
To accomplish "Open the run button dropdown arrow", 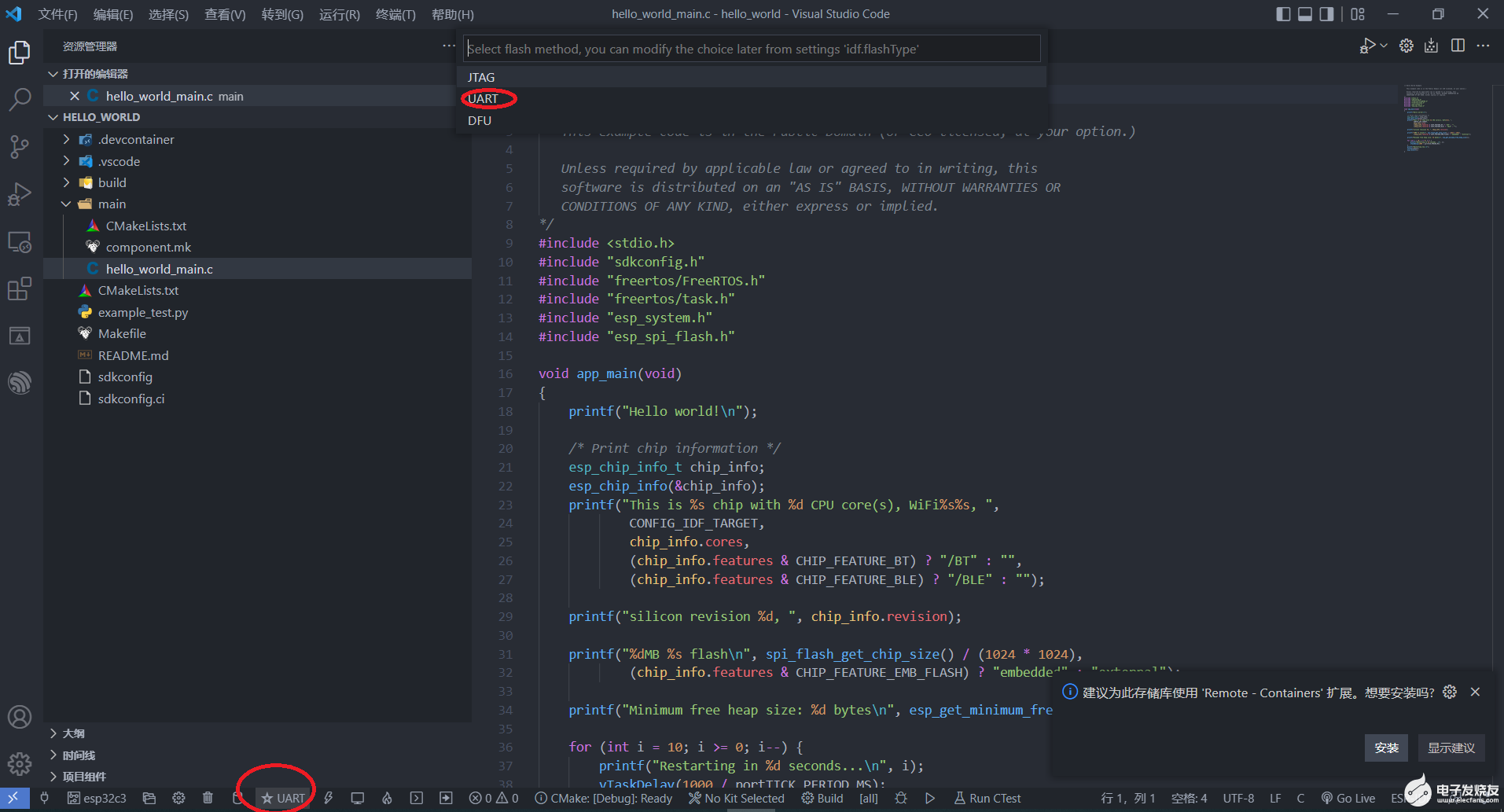I will pos(1384,46).
